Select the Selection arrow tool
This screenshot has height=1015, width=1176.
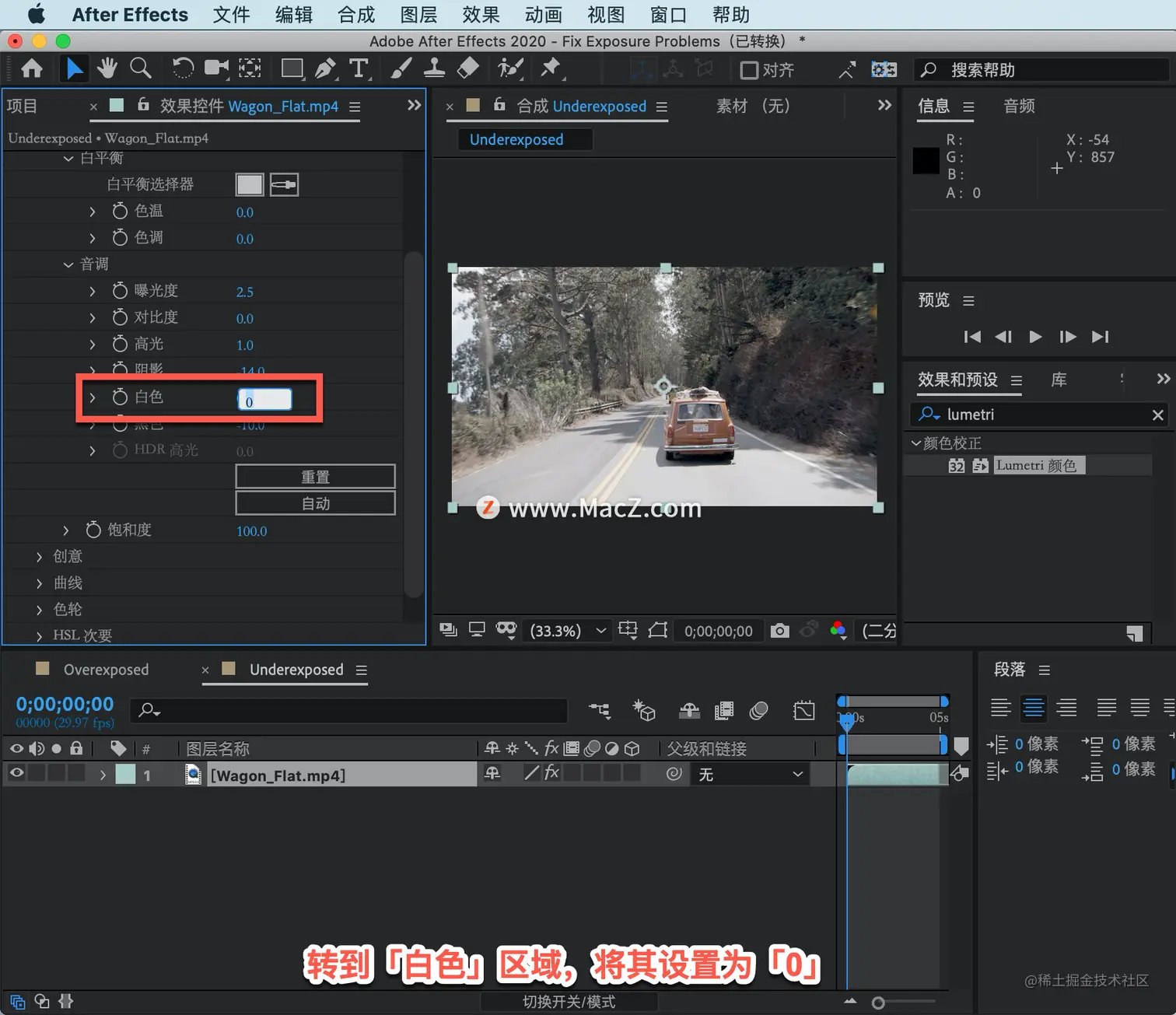pyautogui.click(x=74, y=69)
